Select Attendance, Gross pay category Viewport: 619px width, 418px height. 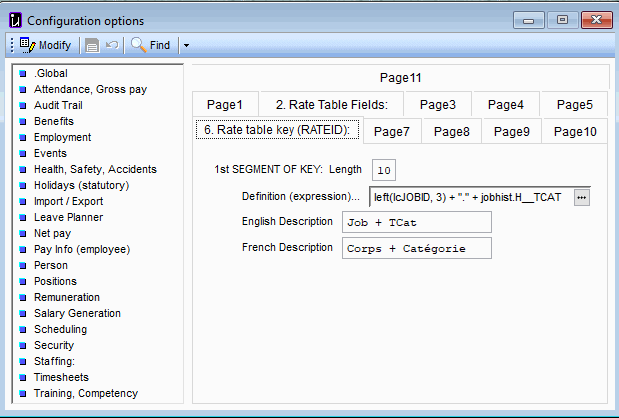click(90, 89)
